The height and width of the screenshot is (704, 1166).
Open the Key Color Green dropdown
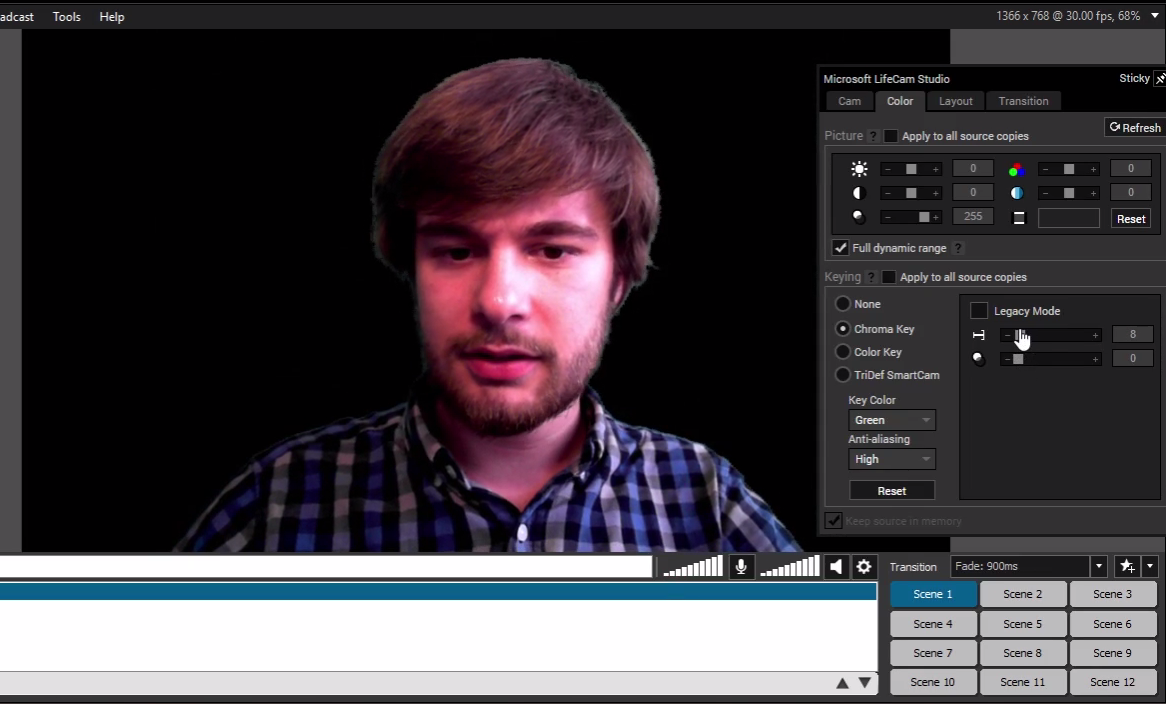point(891,420)
